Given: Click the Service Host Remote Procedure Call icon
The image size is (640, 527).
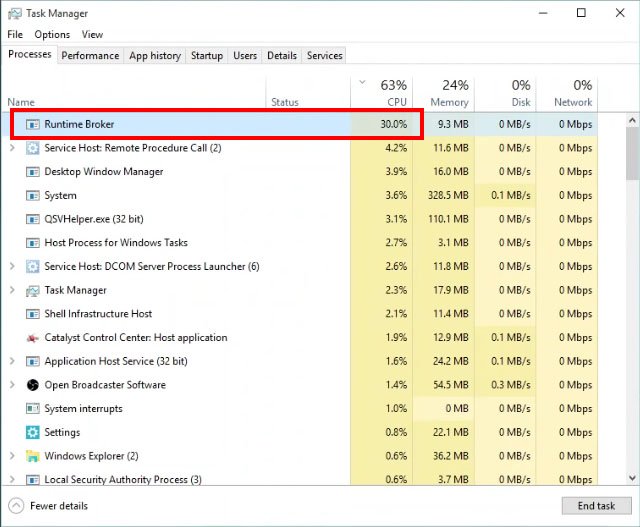Looking at the screenshot, I should pos(33,148).
